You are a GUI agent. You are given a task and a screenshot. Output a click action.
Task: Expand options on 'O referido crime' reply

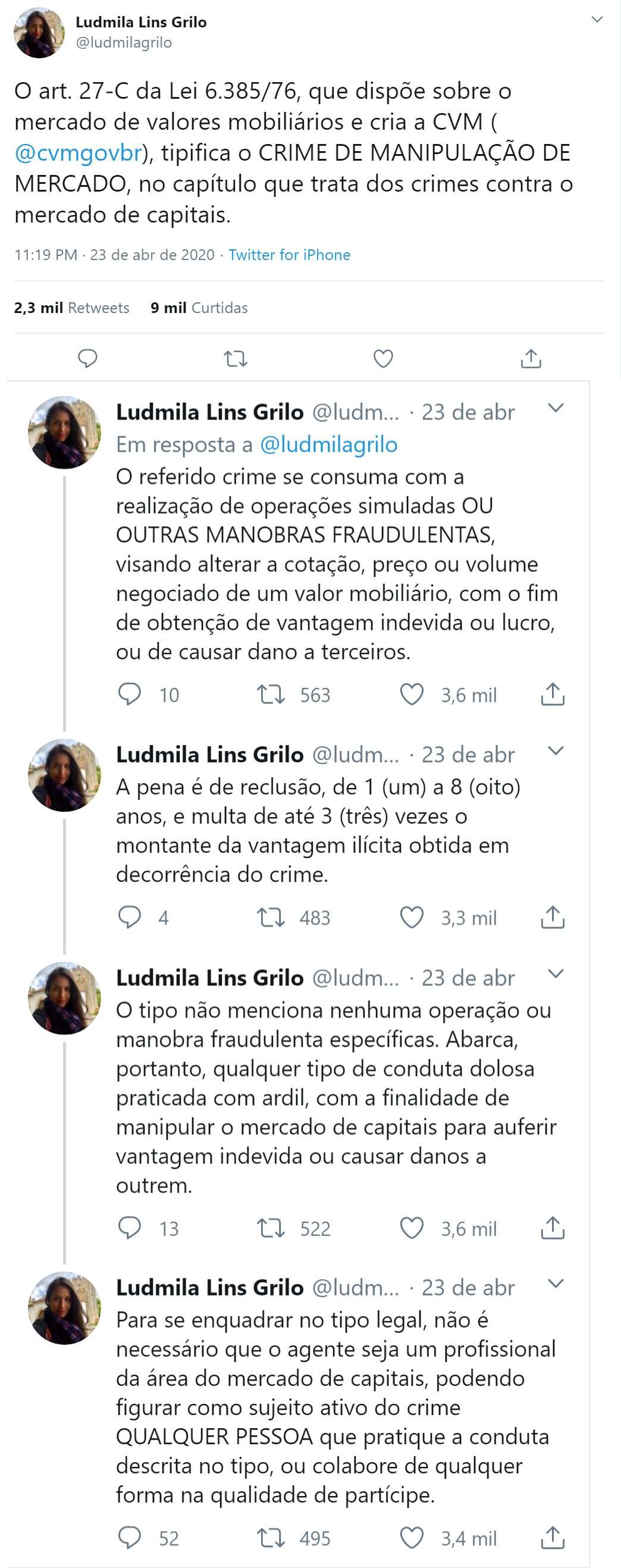pos(556,408)
